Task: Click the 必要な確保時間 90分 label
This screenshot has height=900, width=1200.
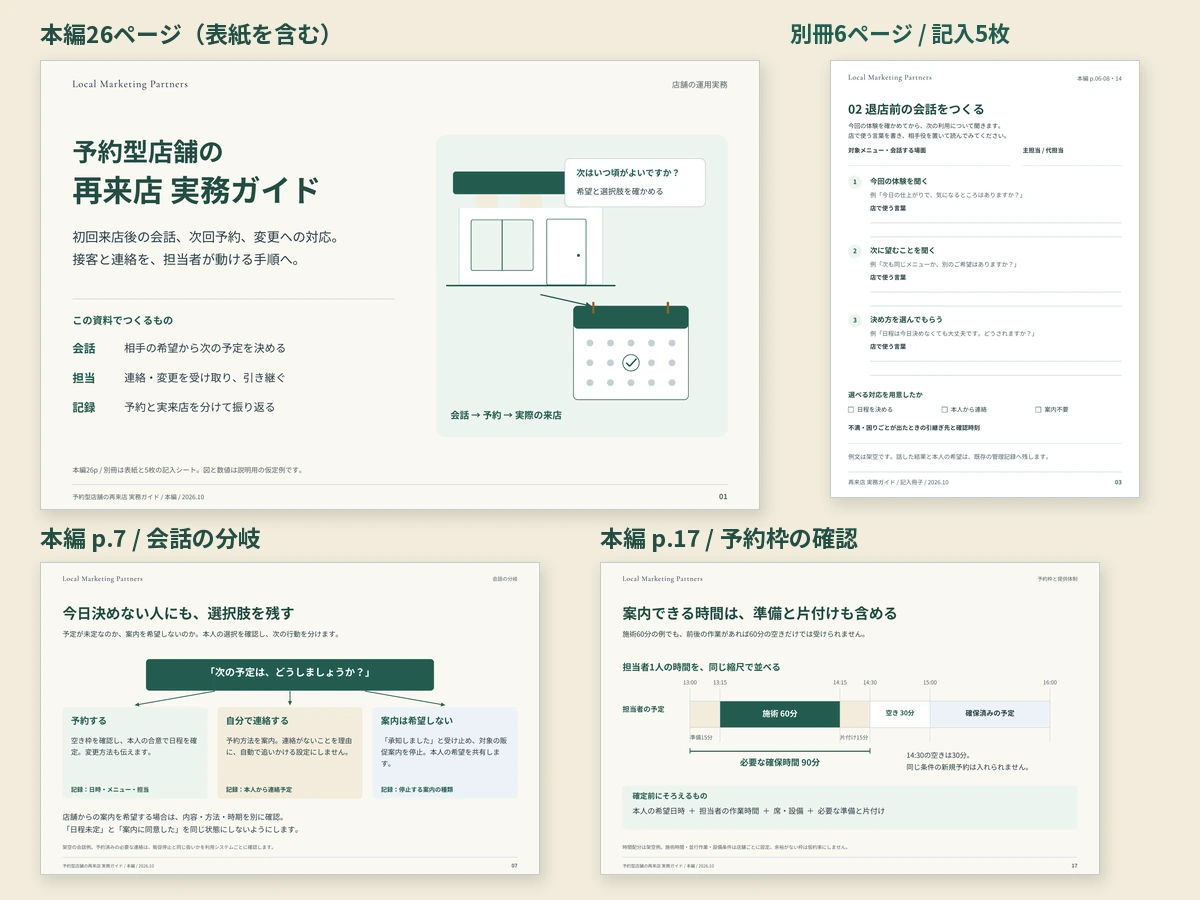Action: (x=780, y=762)
